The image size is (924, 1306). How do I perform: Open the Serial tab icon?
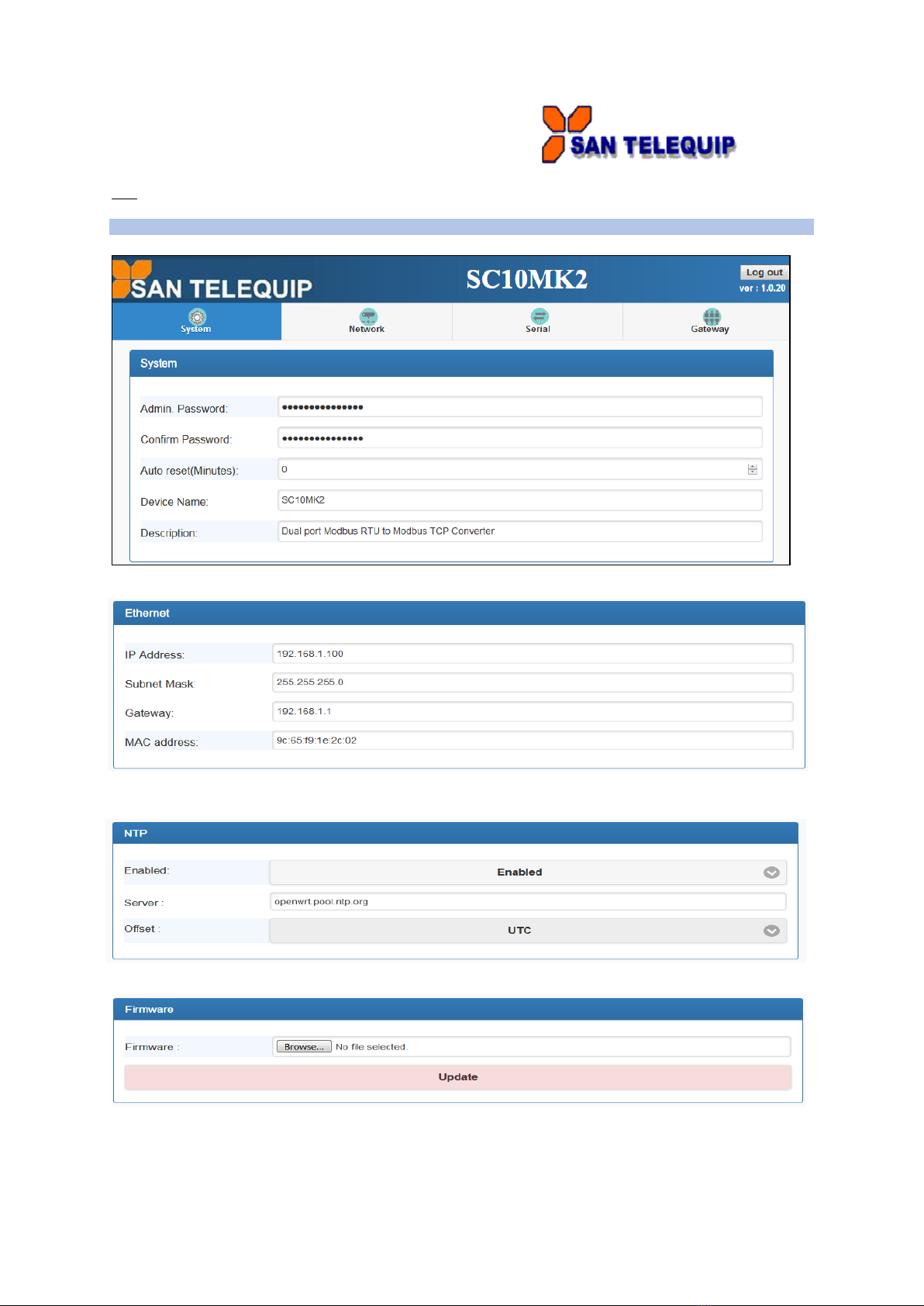pos(540,316)
